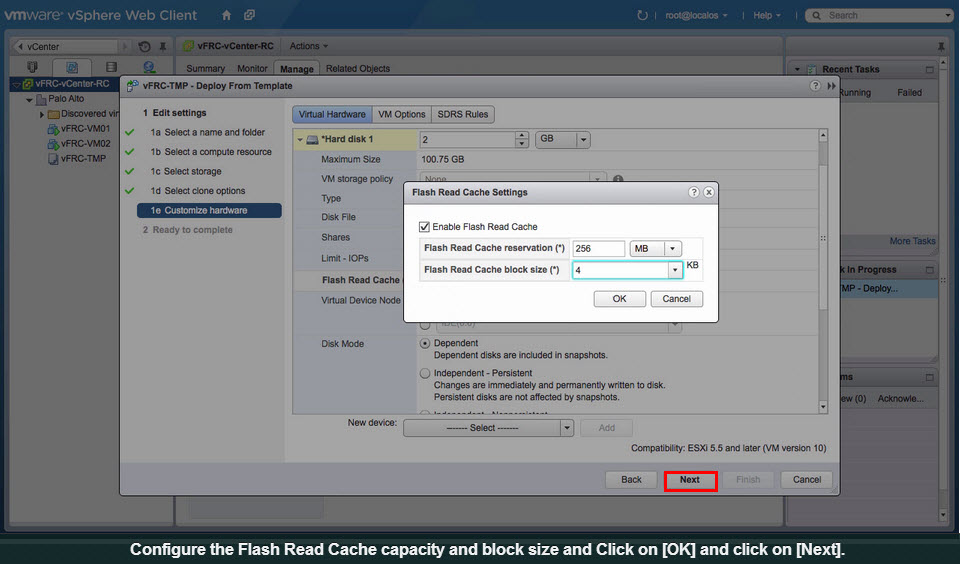Screen dimensions: 960x564
Task: Open the Flash Read Cache block size dropdown
Action: [675, 270]
